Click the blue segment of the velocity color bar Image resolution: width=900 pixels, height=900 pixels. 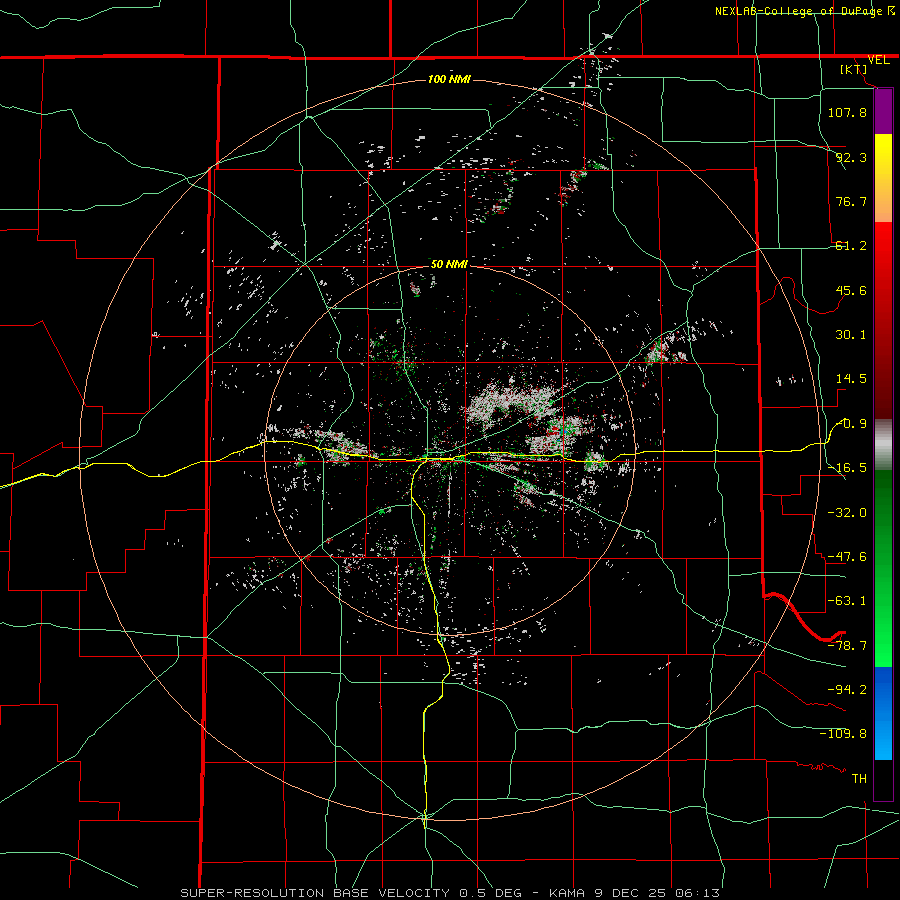883,713
